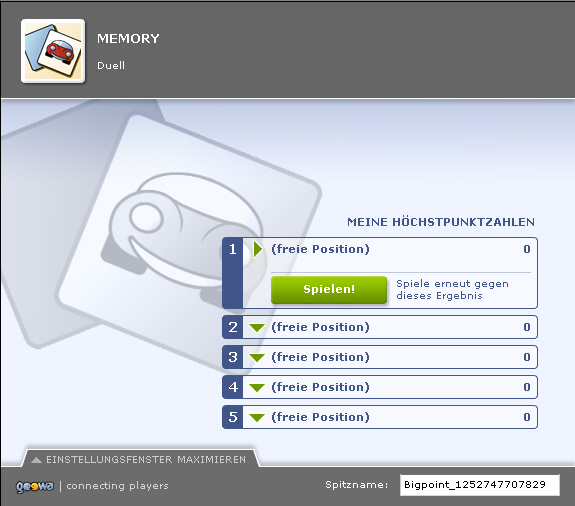
Task: Click the Memory game card icon
Action: (x=53, y=51)
